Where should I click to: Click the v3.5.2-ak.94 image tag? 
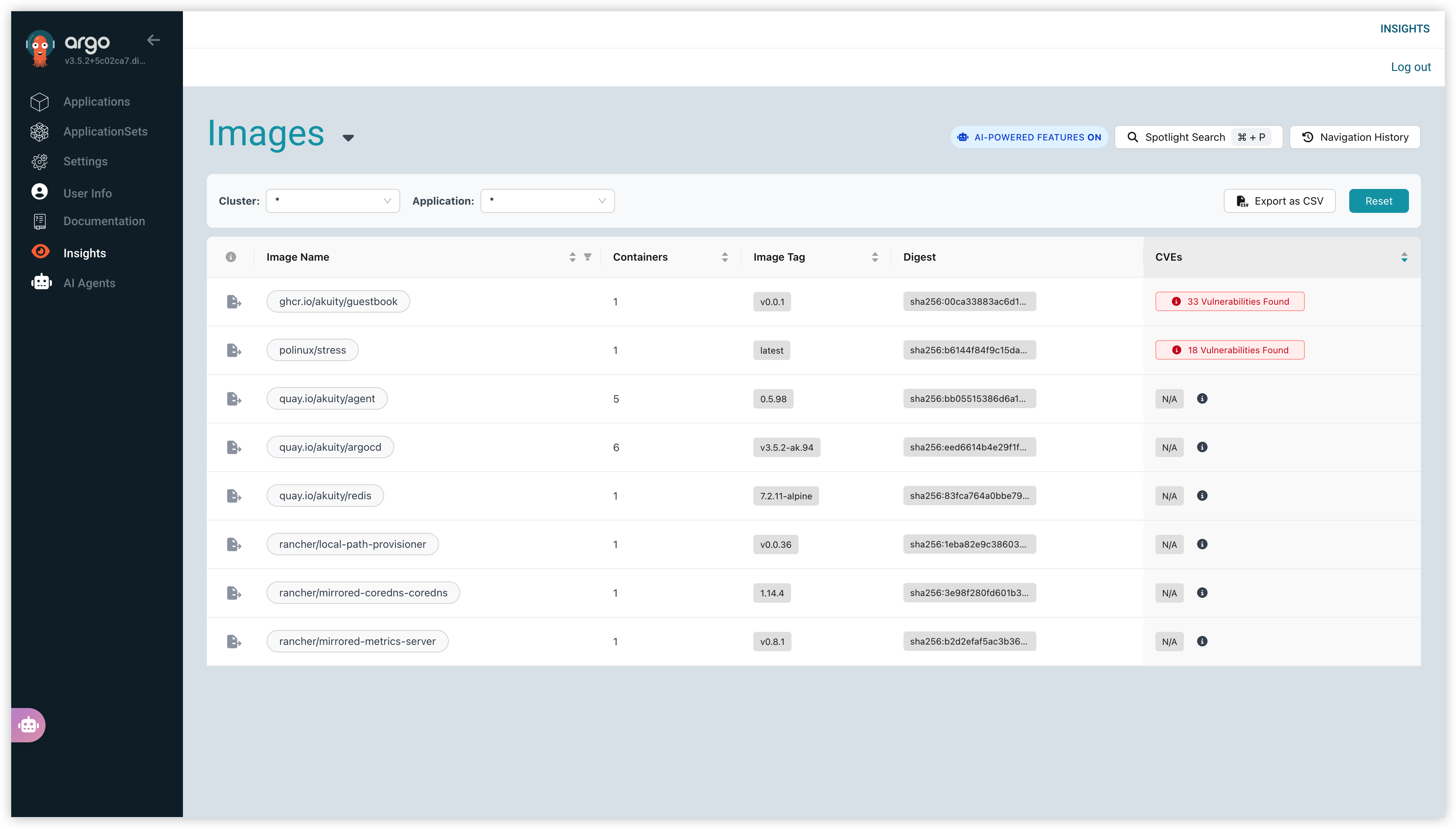tap(787, 447)
